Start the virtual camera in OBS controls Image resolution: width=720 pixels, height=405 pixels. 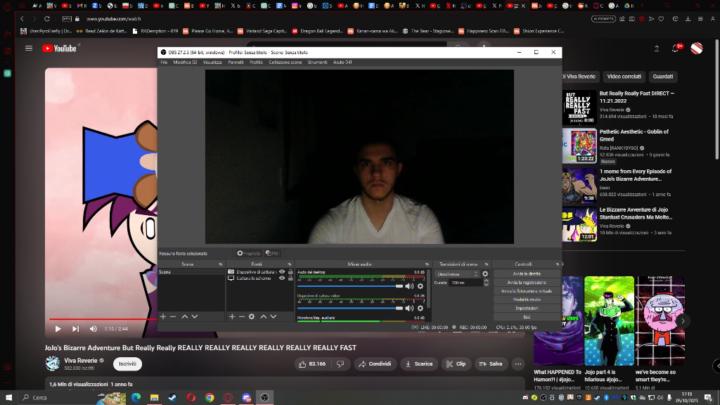click(x=527, y=291)
